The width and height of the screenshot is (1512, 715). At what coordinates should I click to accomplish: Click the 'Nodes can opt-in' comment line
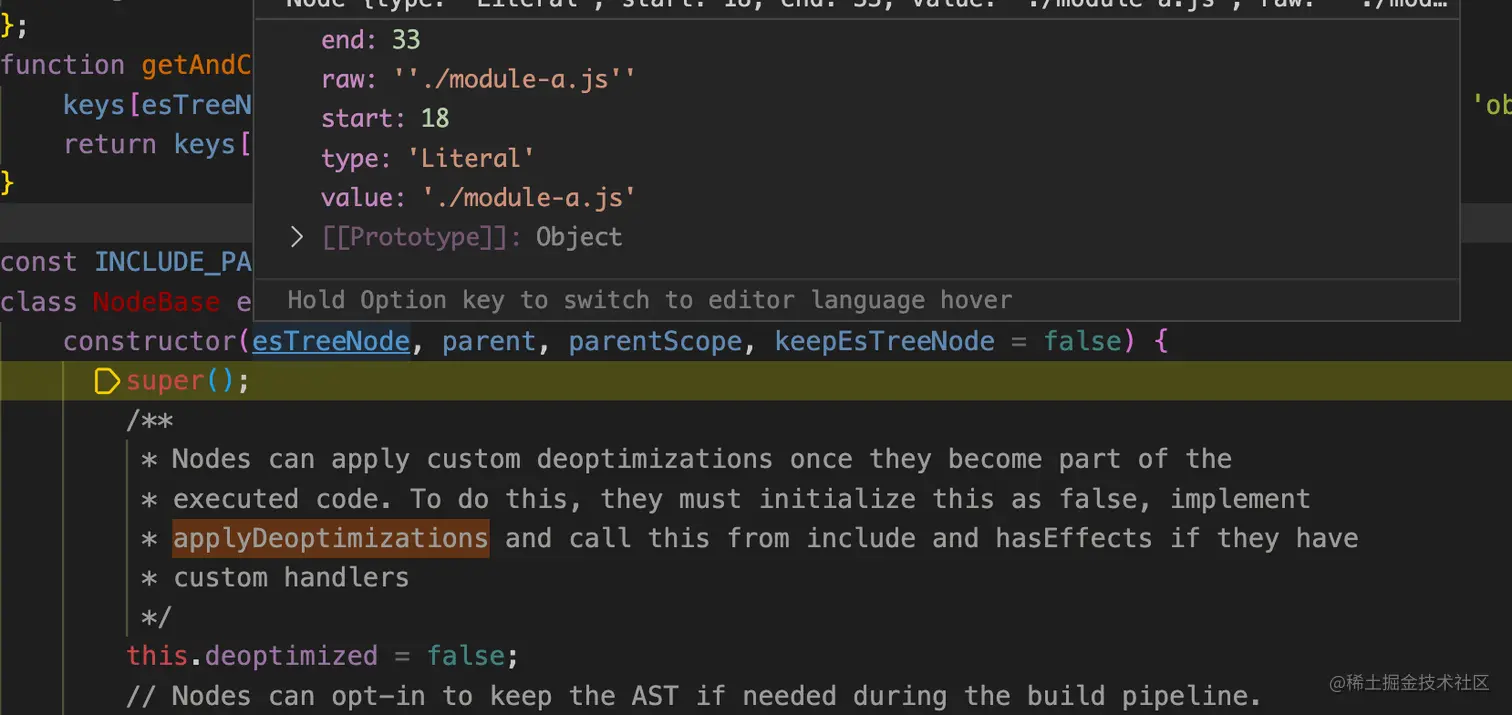[x=694, y=696]
